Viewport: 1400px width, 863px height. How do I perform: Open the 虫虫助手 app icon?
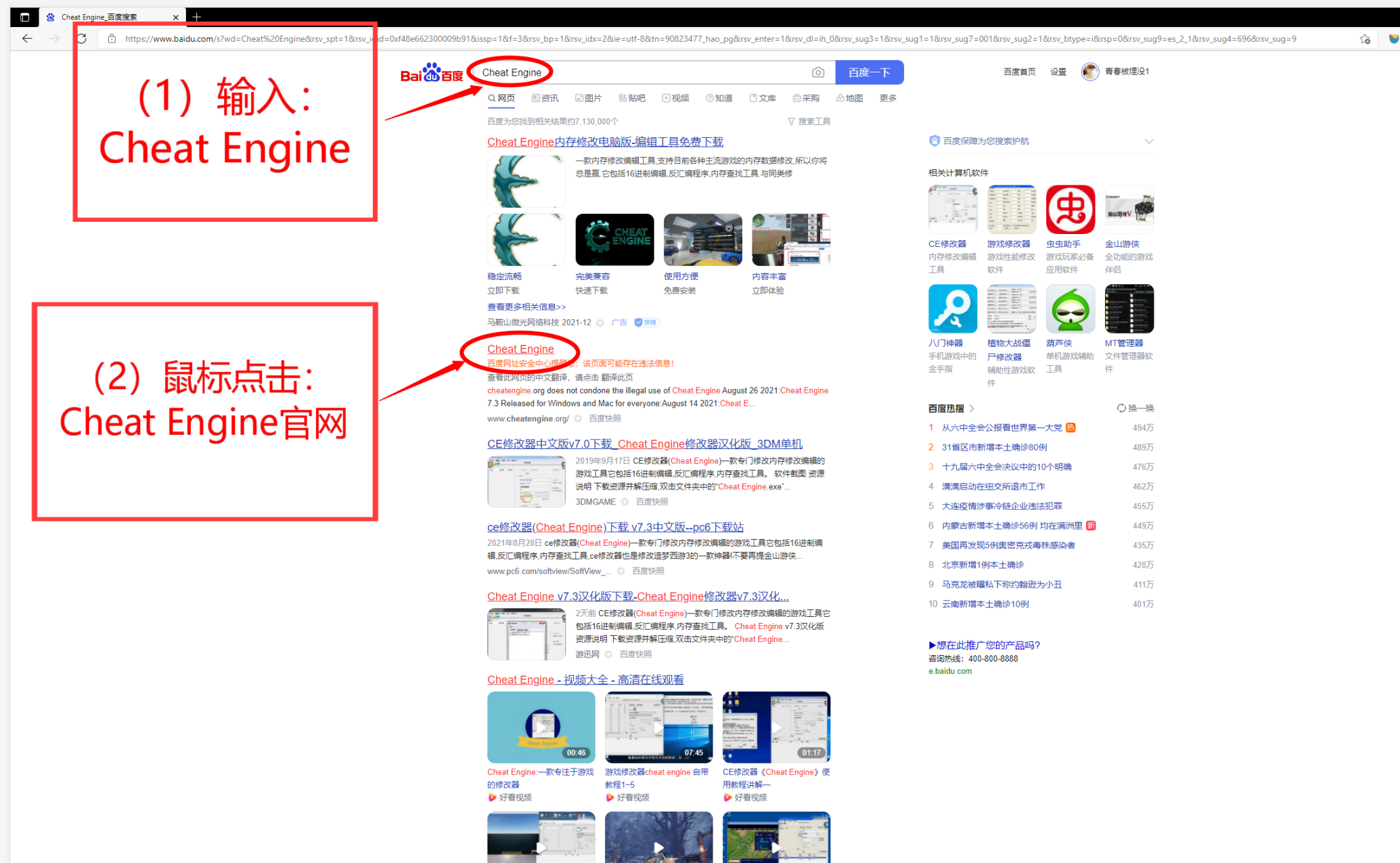click(1070, 210)
